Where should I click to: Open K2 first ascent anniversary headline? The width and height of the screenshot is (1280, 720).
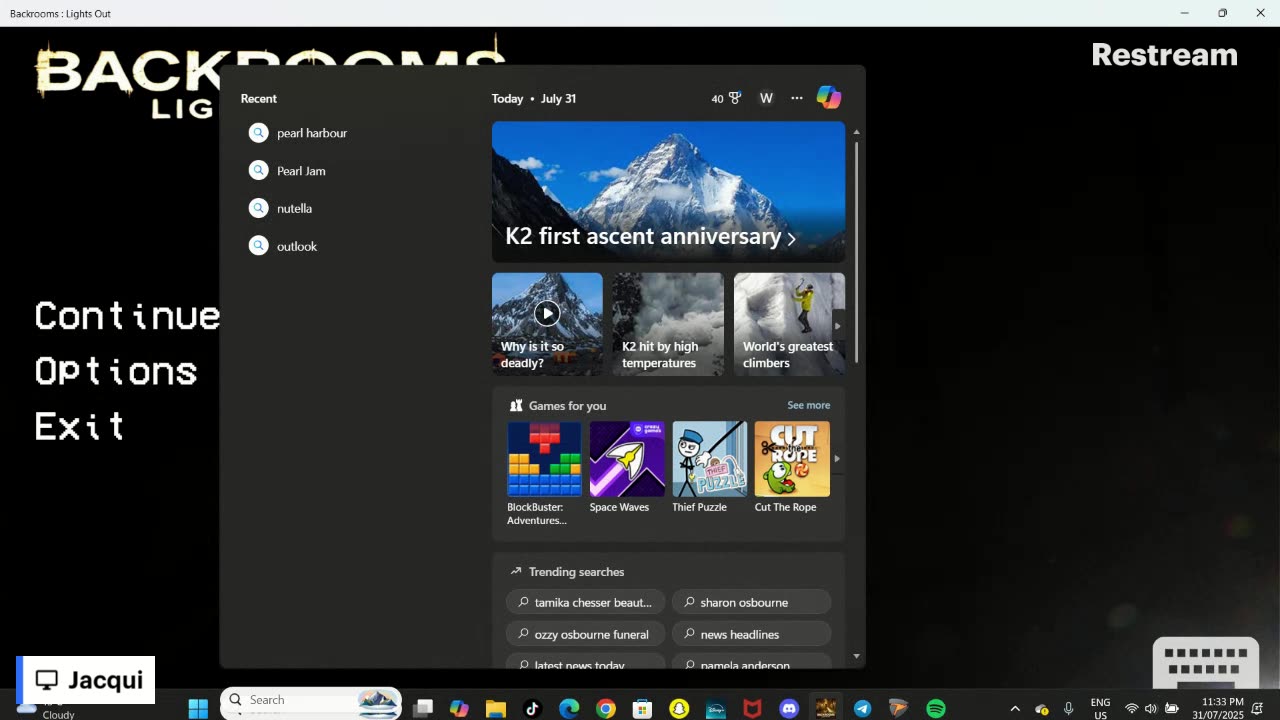click(650, 237)
